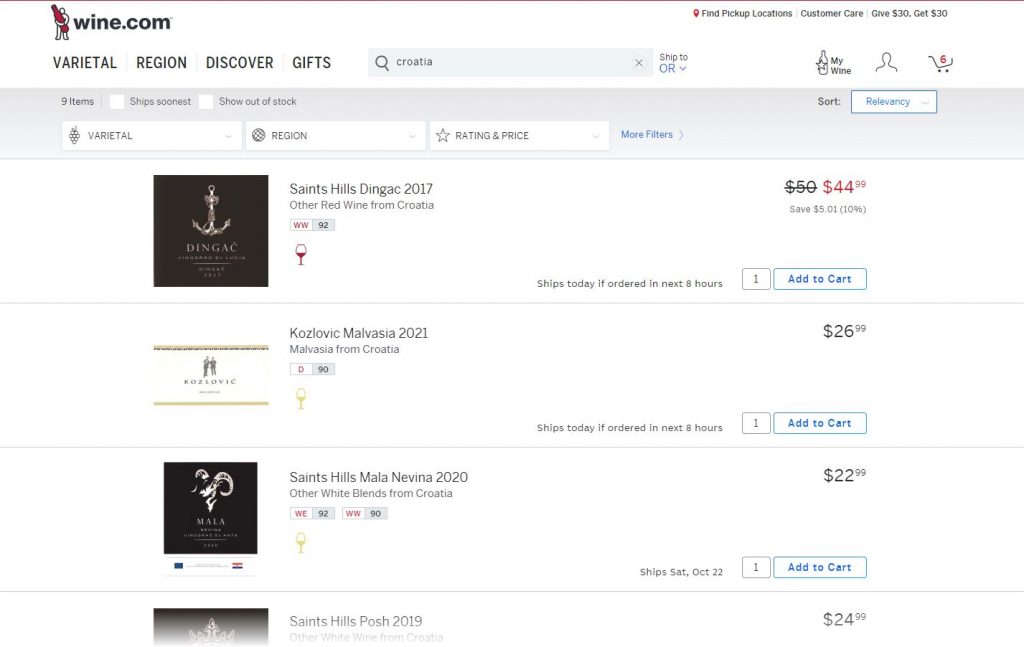Click the $26.99 price for Kozlovic Malvasia
Screen dimensions: 1024x647
click(844, 331)
